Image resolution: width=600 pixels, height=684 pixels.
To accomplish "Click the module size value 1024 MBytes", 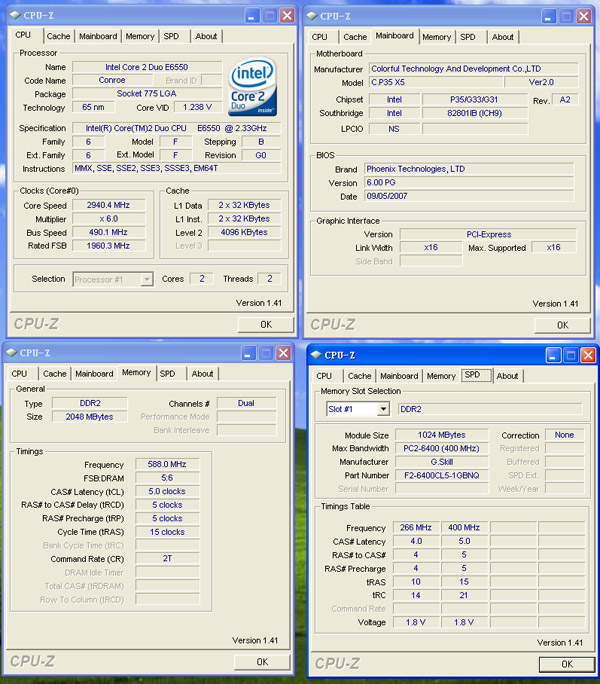I will [x=442, y=435].
